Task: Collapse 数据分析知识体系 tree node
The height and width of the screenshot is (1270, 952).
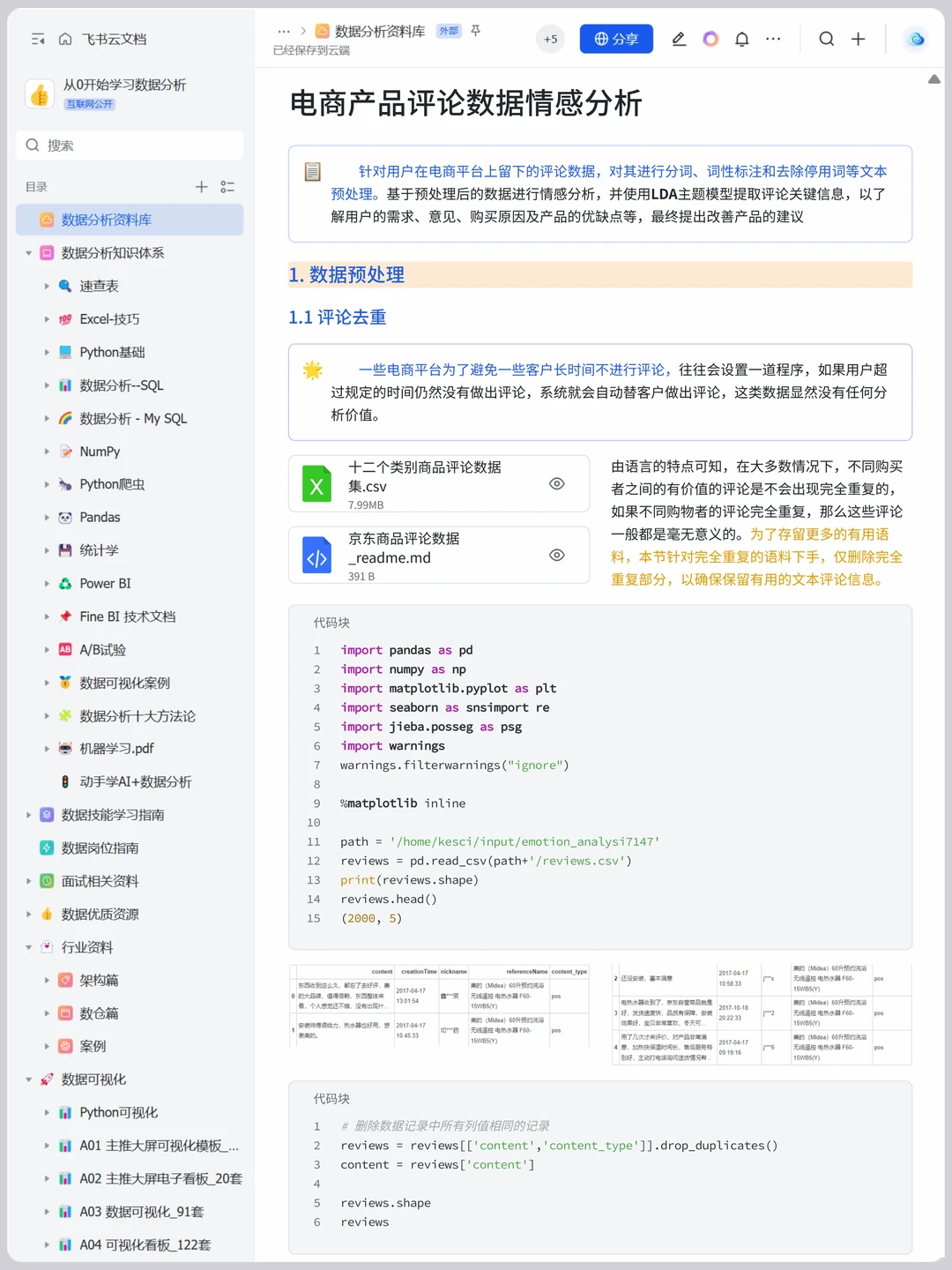Action: [x=28, y=253]
